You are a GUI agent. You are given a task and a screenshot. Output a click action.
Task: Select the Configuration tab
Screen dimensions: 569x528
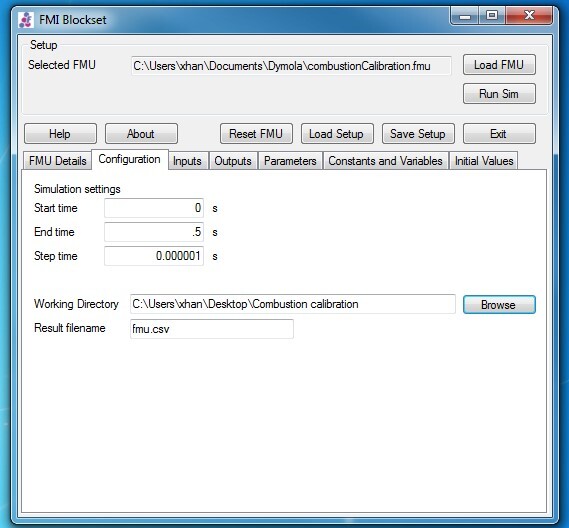tap(130, 159)
